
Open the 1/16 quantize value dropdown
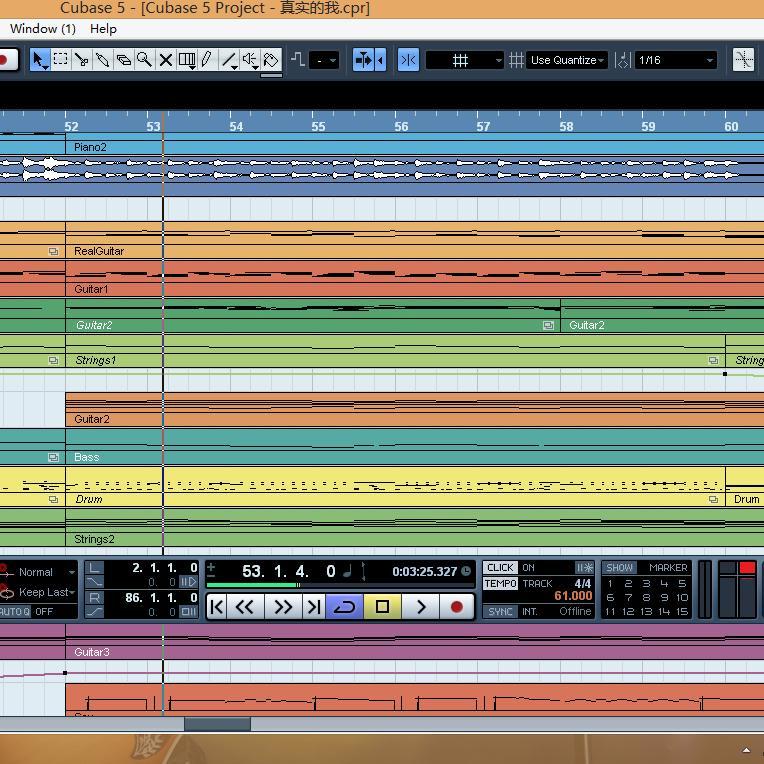point(676,60)
